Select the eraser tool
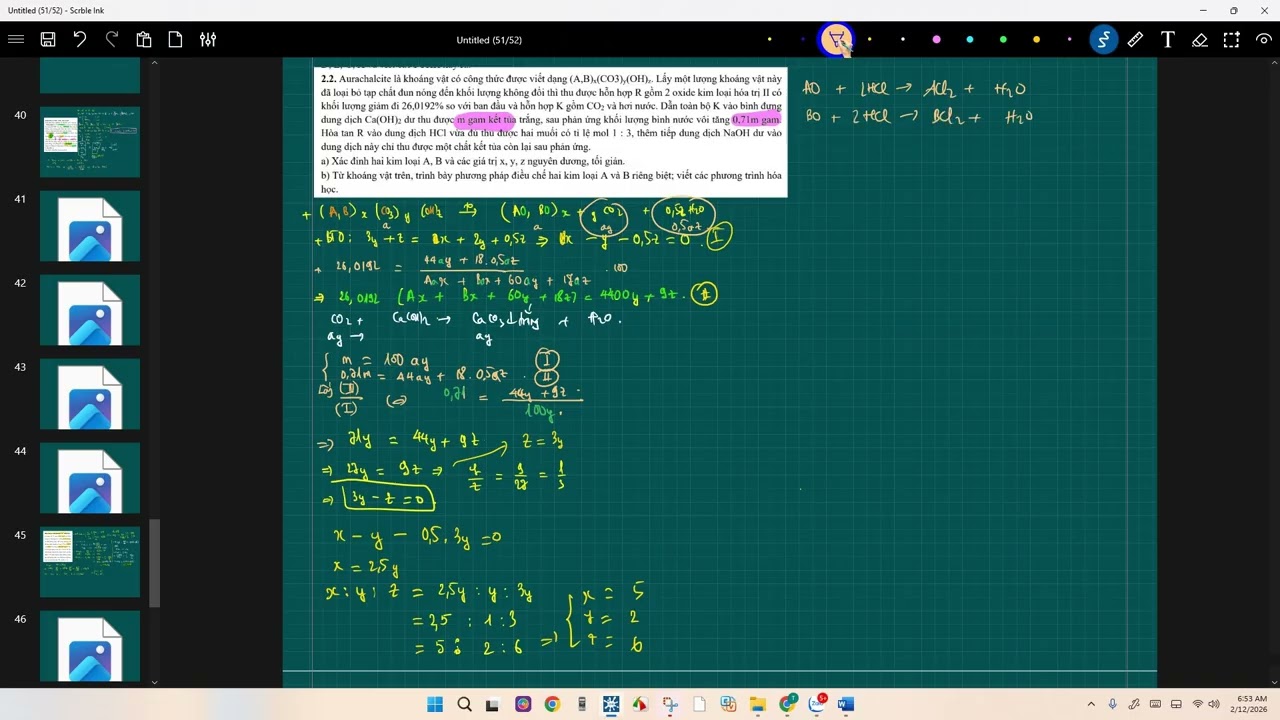 (1199, 40)
